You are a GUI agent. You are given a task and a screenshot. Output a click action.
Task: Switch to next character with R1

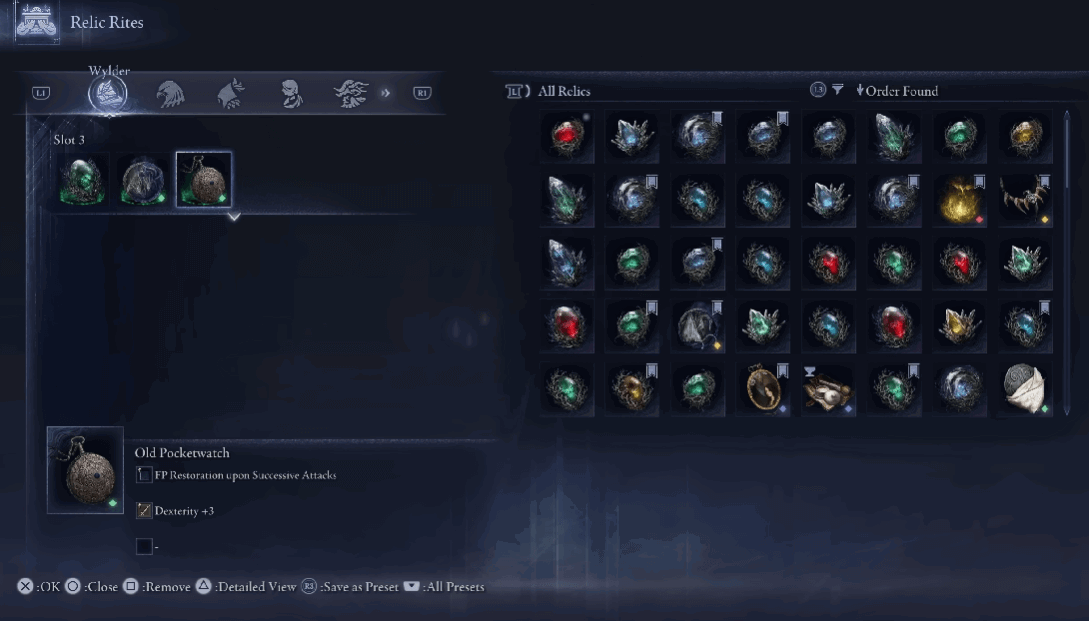tap(422, 93)
